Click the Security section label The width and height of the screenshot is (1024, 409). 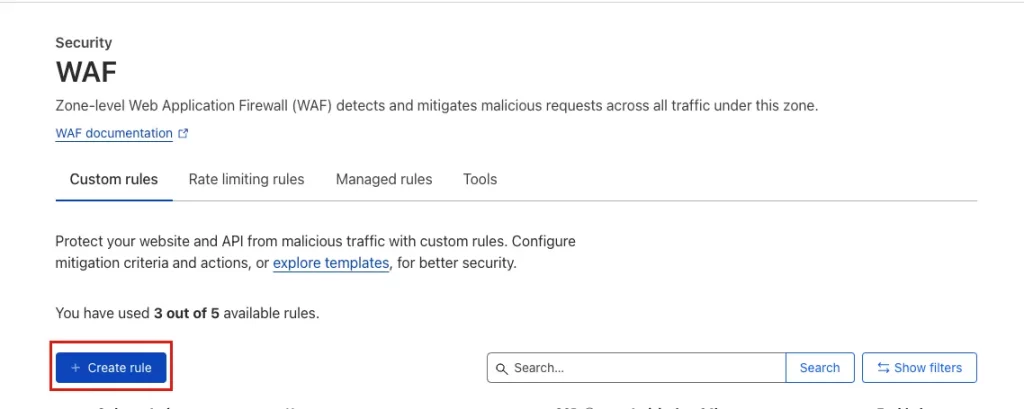click(84, 43)
